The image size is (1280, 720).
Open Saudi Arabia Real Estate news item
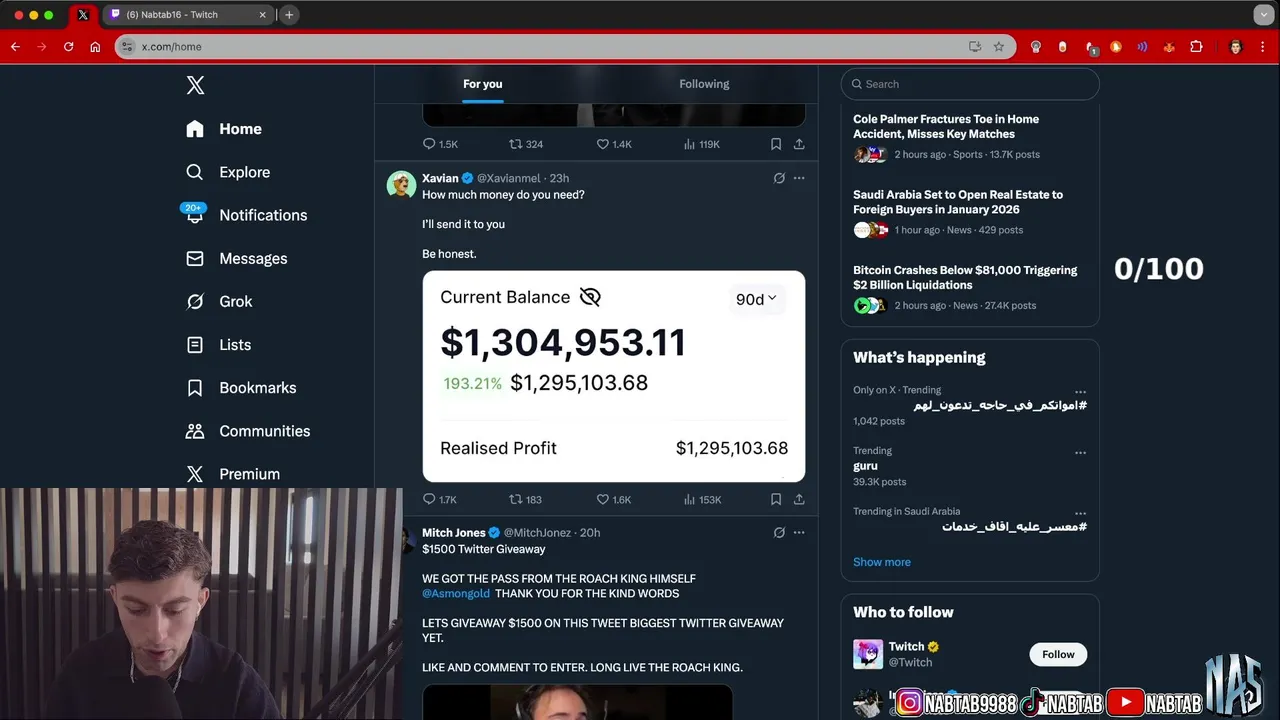[970, 212]
